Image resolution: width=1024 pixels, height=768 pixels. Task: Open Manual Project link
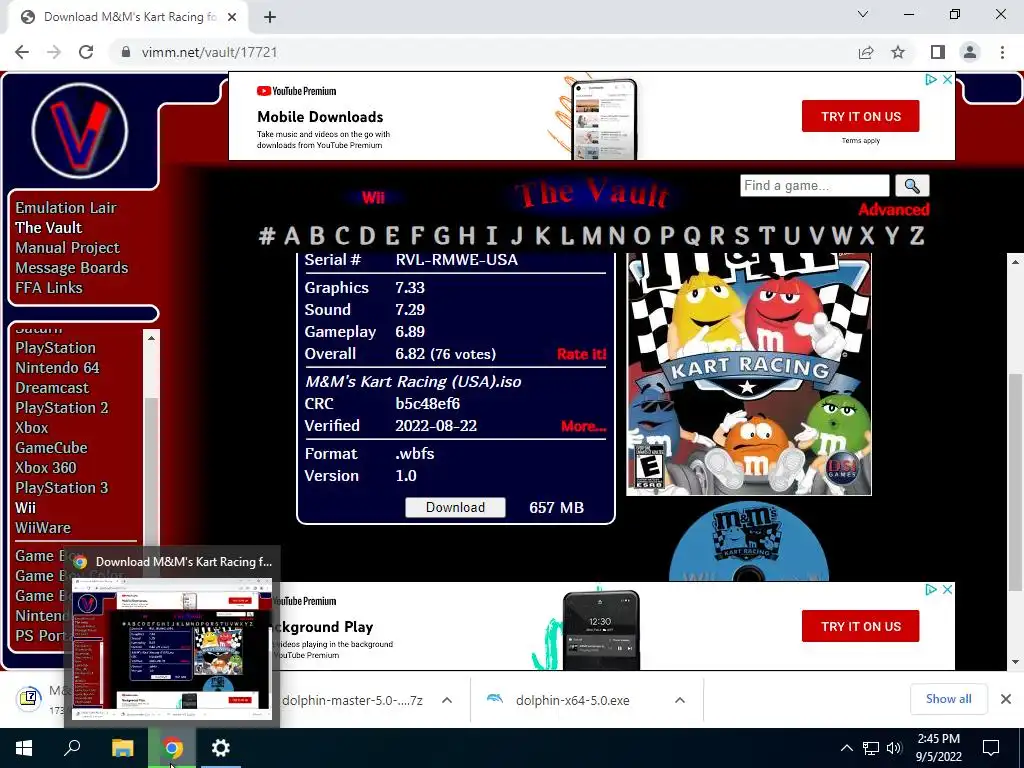point(67,248)
